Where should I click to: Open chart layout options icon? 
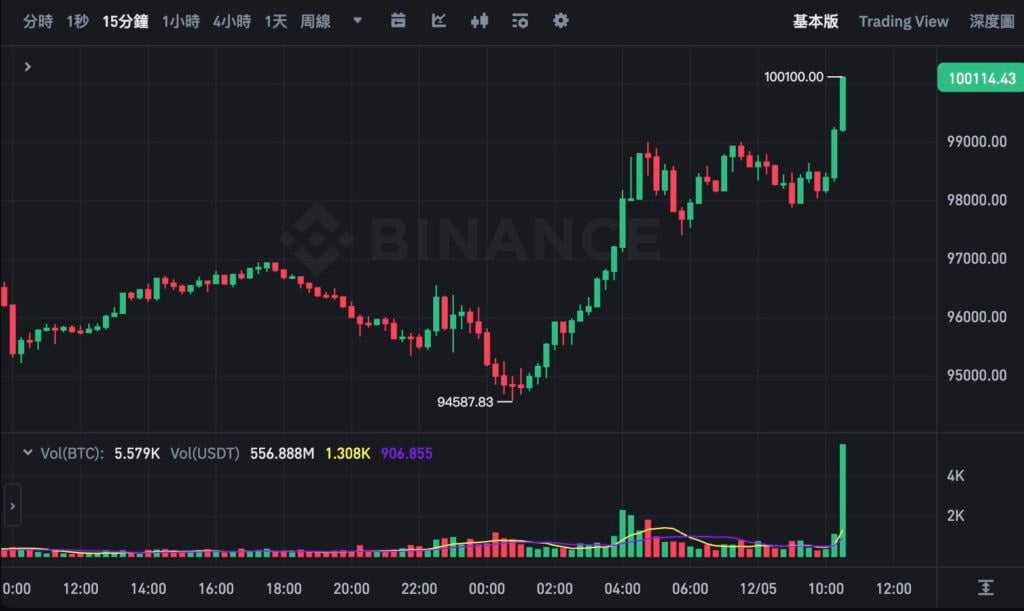pyautogui.click(x=519, y=21)
